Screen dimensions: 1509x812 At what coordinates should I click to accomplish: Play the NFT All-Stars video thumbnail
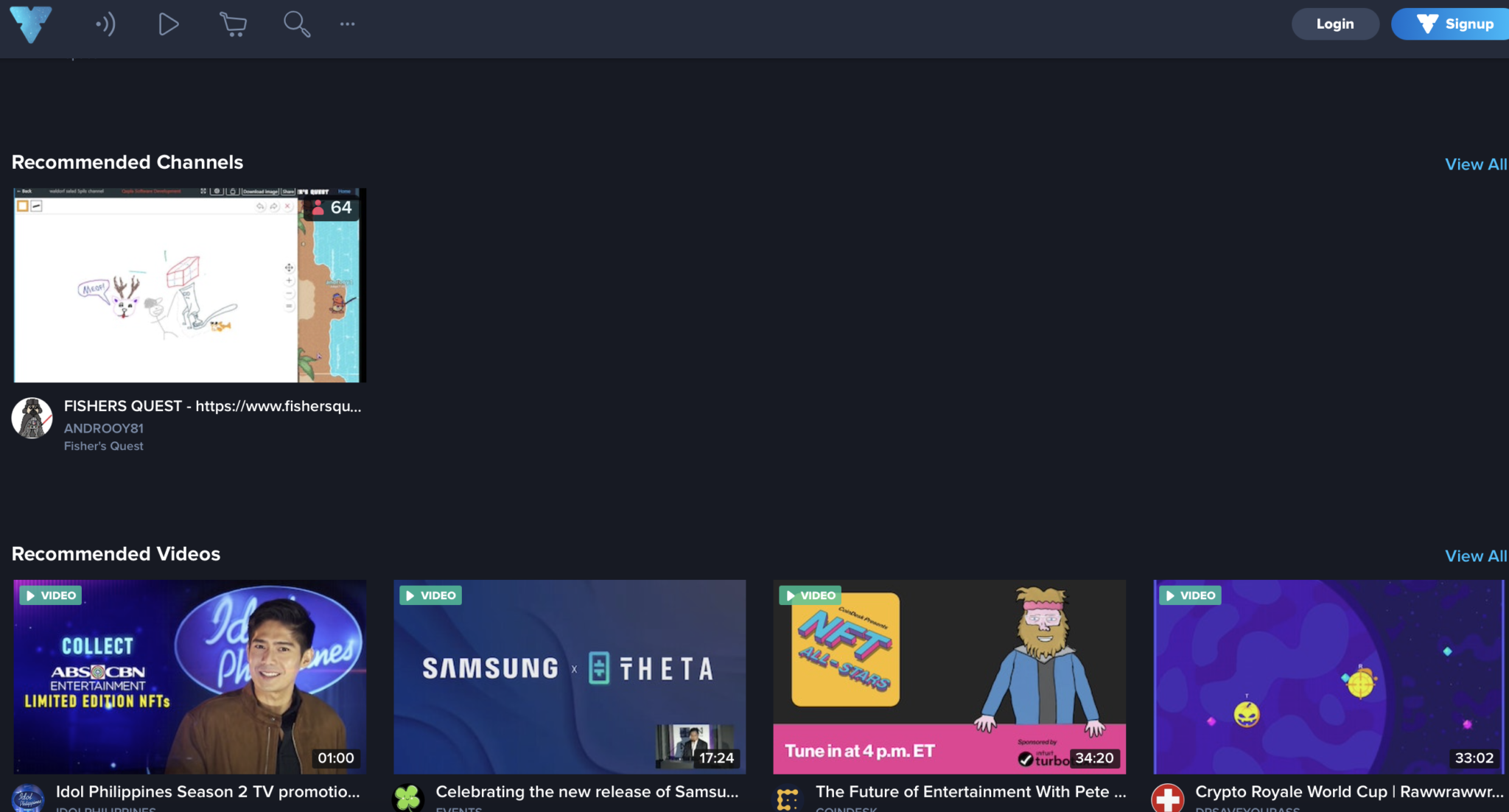coord(949,676)
